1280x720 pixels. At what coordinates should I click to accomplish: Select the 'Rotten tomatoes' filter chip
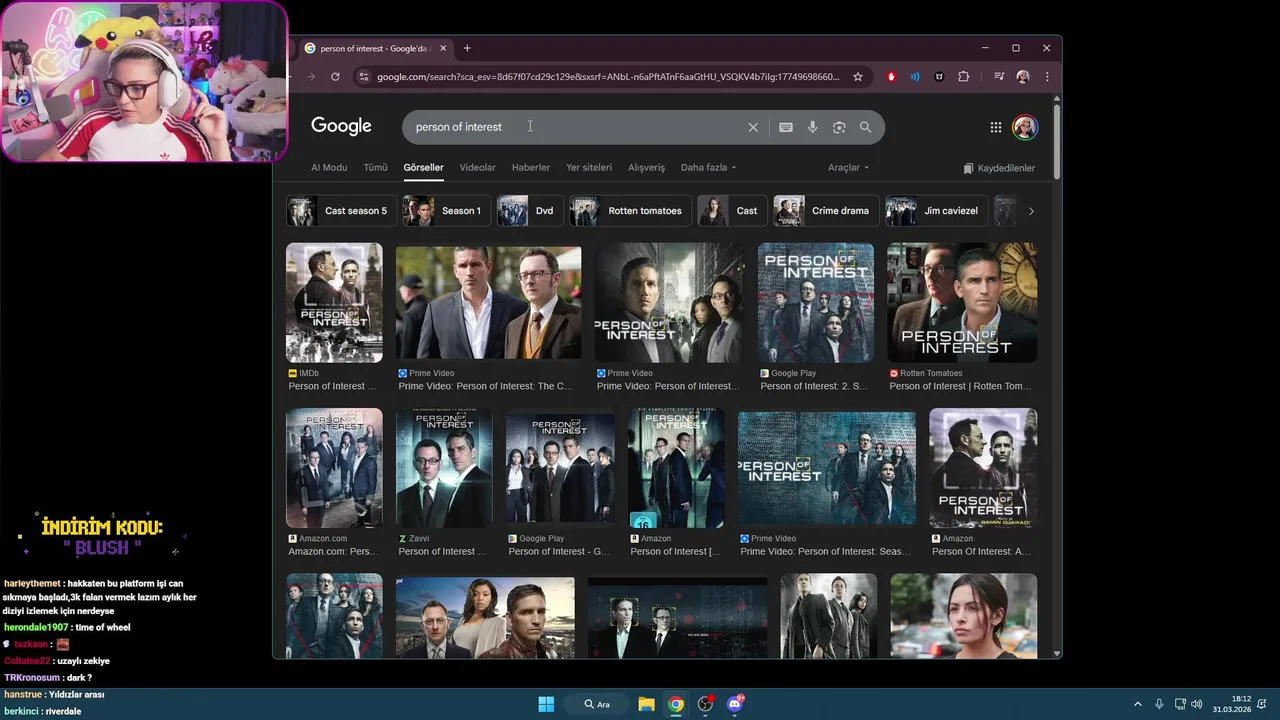(631, 211)
